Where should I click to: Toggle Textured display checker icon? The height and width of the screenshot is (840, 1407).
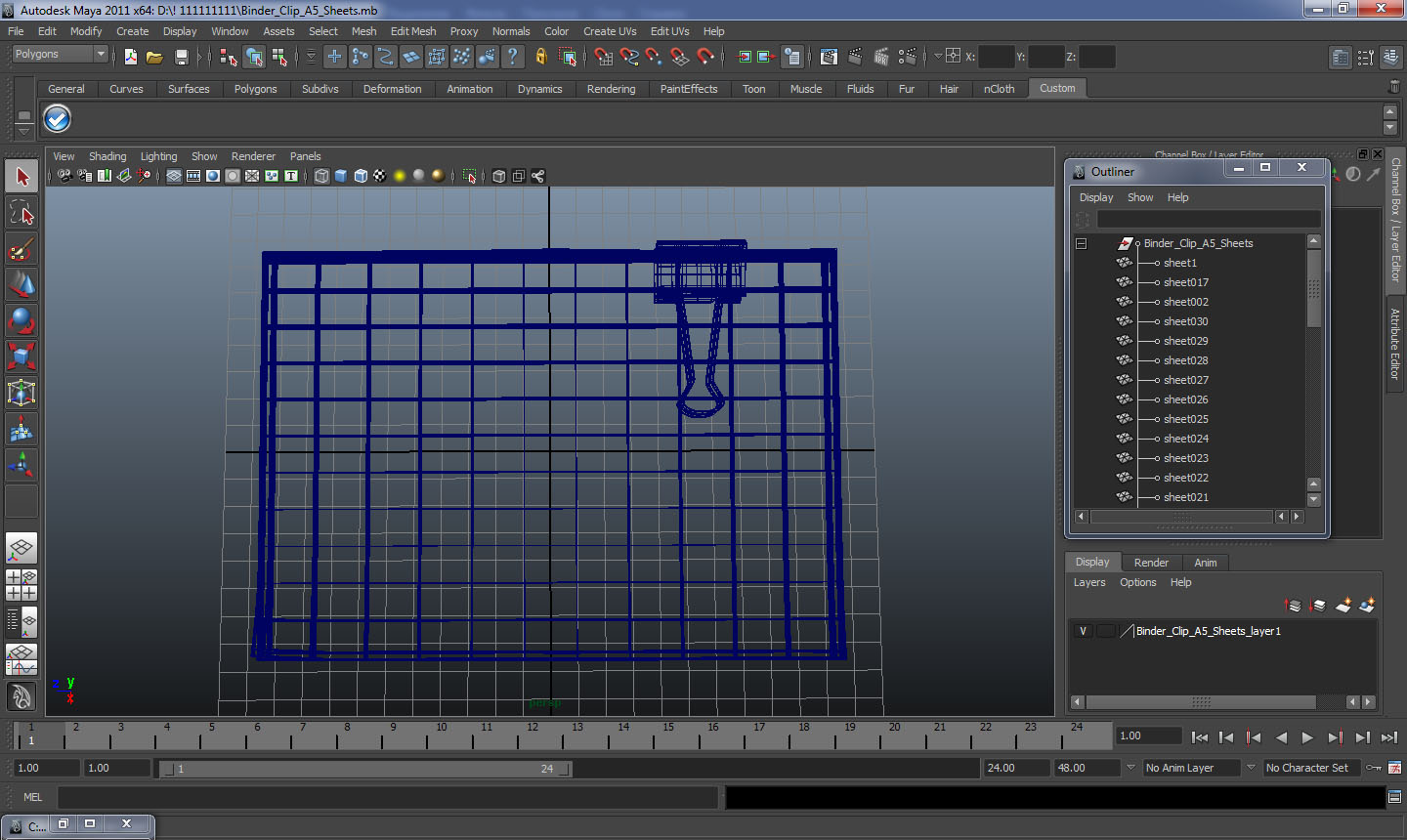(380, 176)
